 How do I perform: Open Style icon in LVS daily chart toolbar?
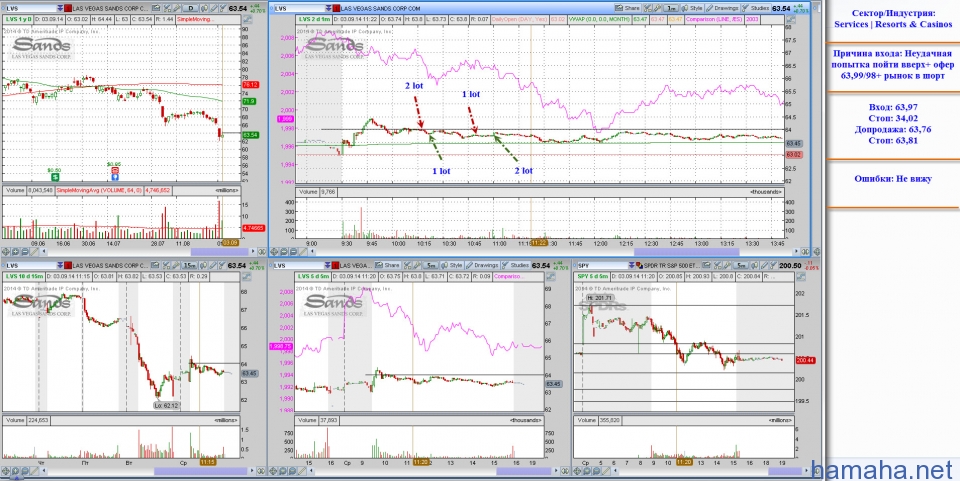coord(204,8)
